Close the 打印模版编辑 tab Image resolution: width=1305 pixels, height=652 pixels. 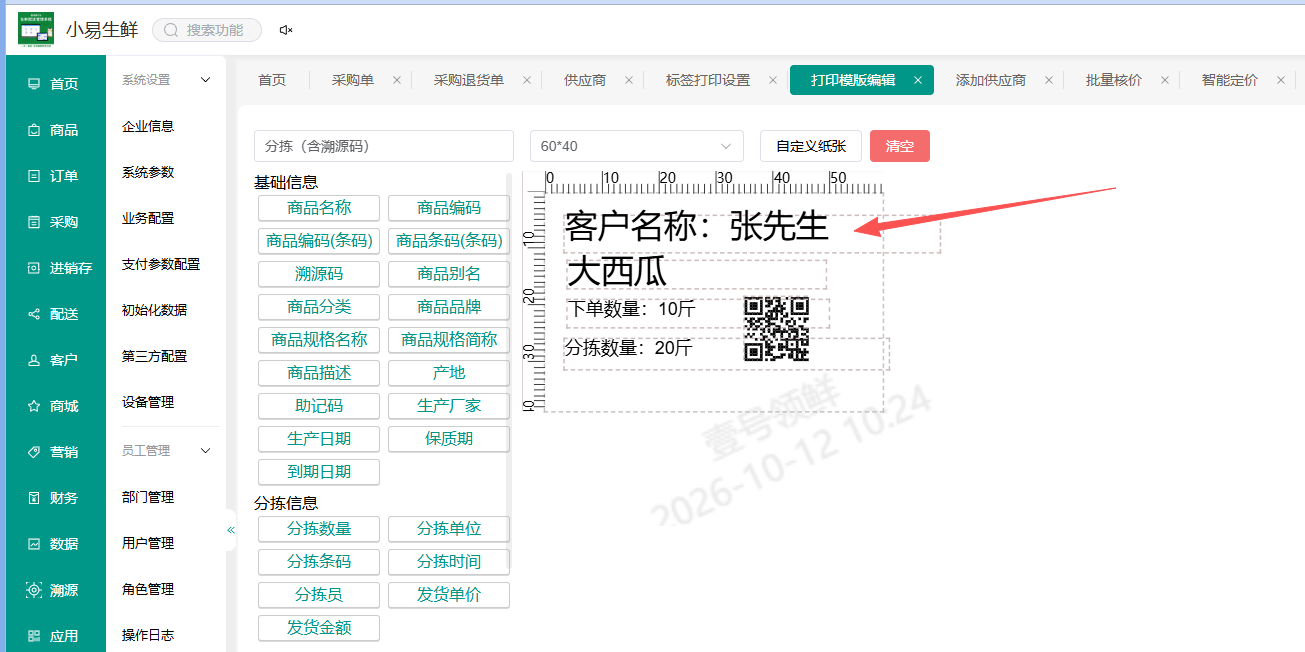(918, 80)
